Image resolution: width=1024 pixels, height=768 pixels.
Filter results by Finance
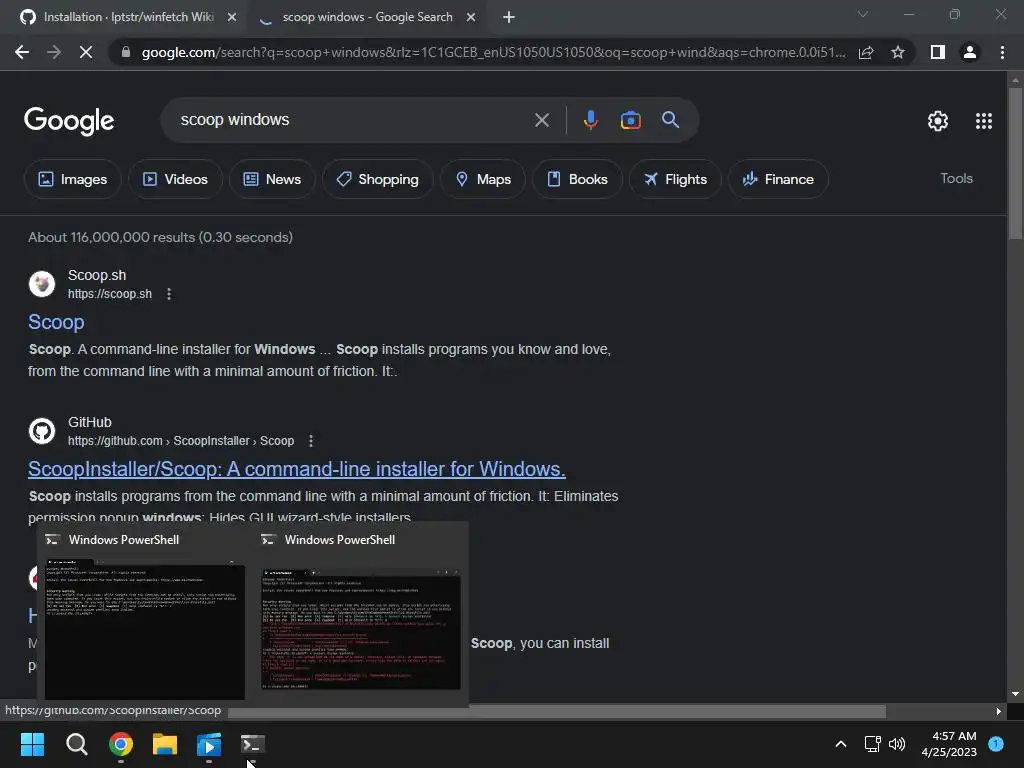click(x=778, y=179)
